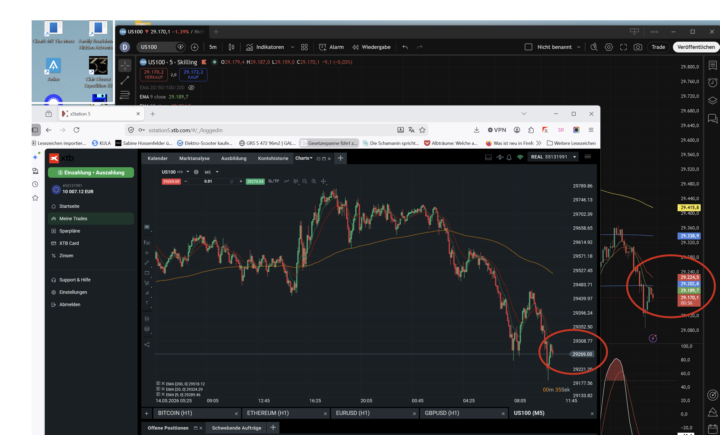
Task: Click the Trade button in TradingView
Action: tap(658, 47)
